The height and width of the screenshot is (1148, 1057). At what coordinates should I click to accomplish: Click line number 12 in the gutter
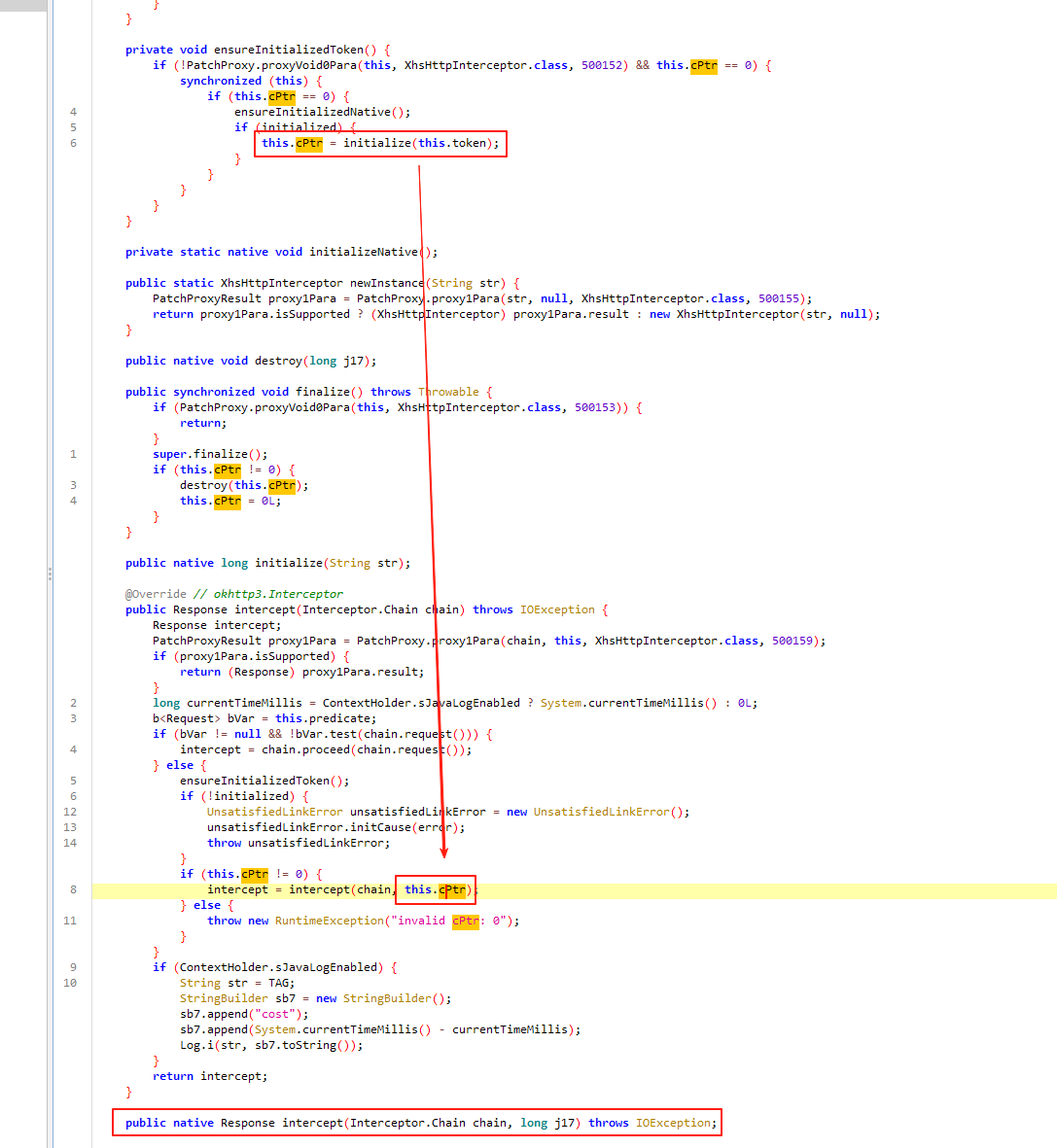click(70, 812)
